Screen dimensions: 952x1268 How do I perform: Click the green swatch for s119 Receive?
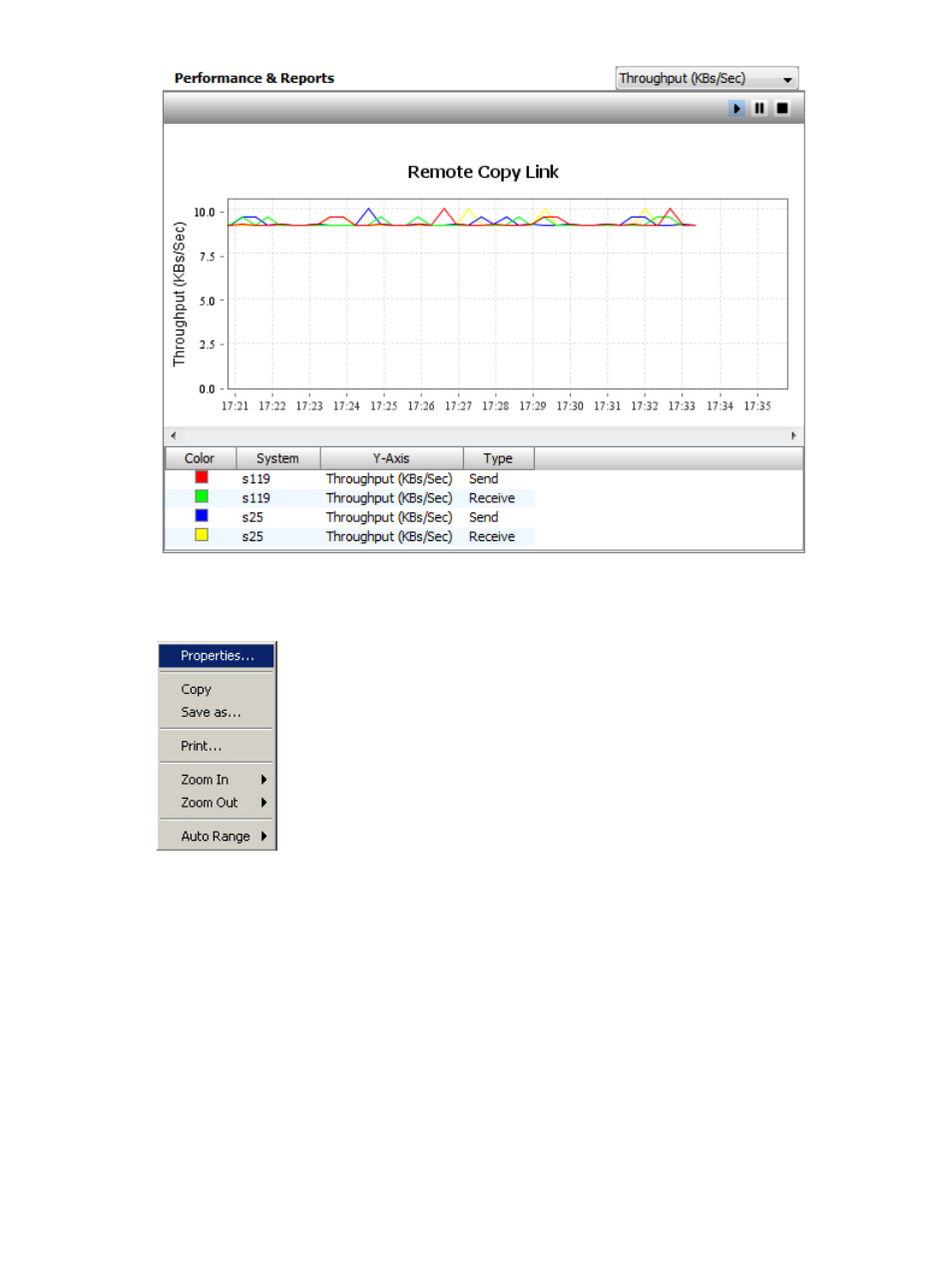click(202, 496)
